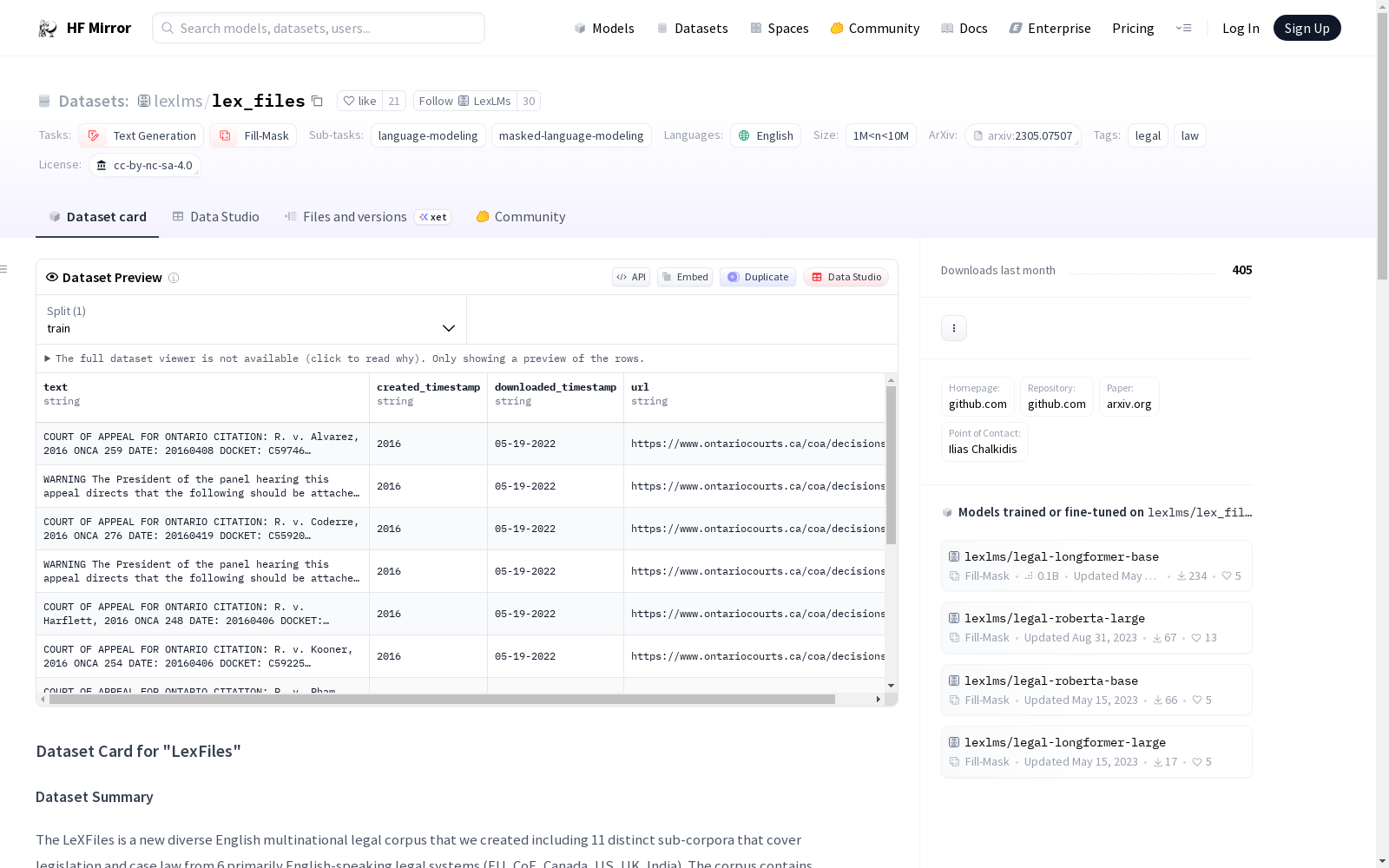This screenshot has width=1389, height=868.
Task: Open the left sidebar table-of-contents toggle
Action: (3, 269)
